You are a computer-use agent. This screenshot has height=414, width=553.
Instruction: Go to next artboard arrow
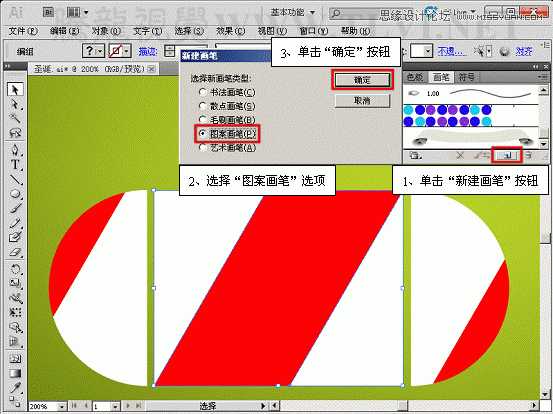(x=128, y=406)
